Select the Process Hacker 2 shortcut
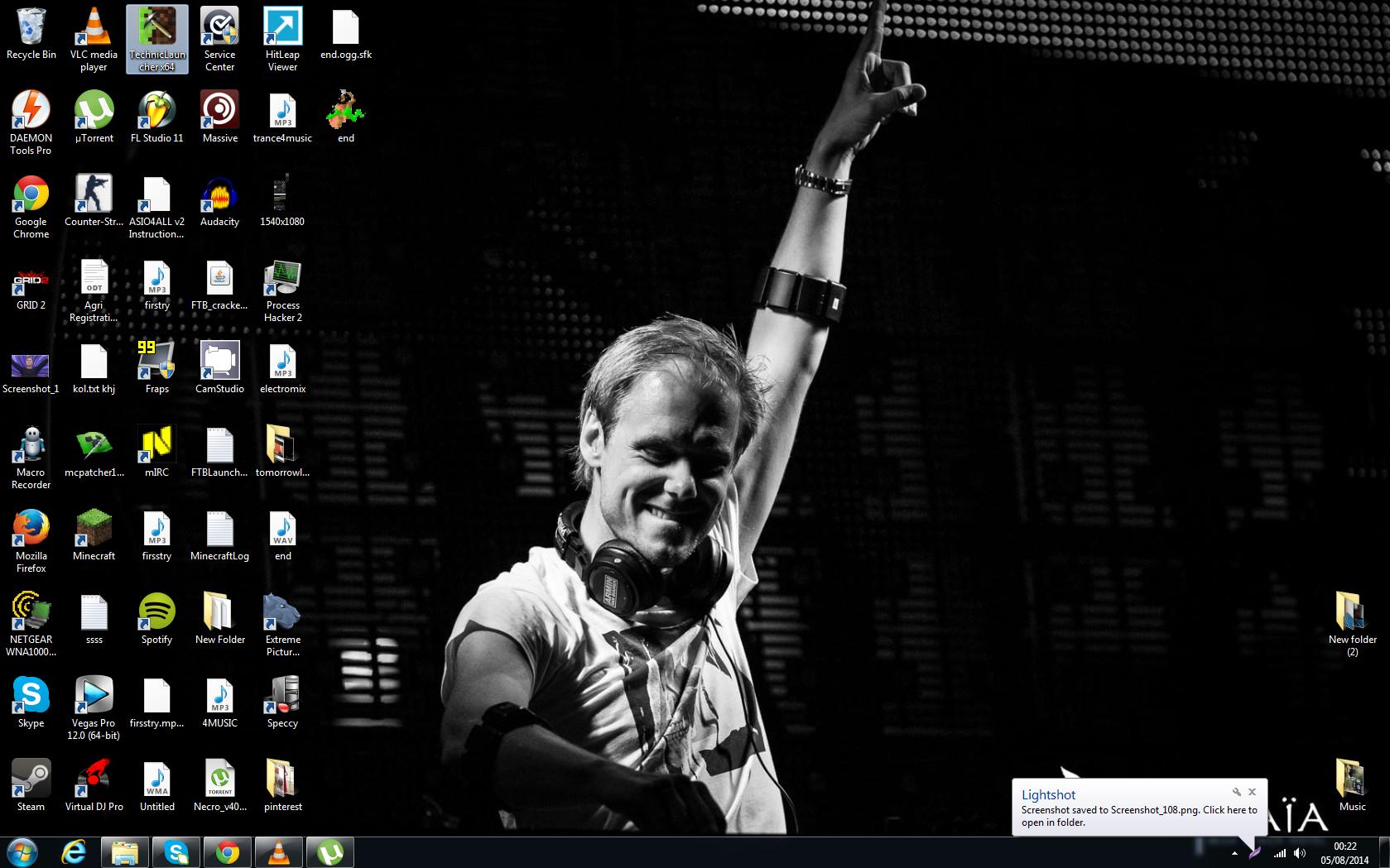This screenshot has height=868, width=1390. [282, 291]
